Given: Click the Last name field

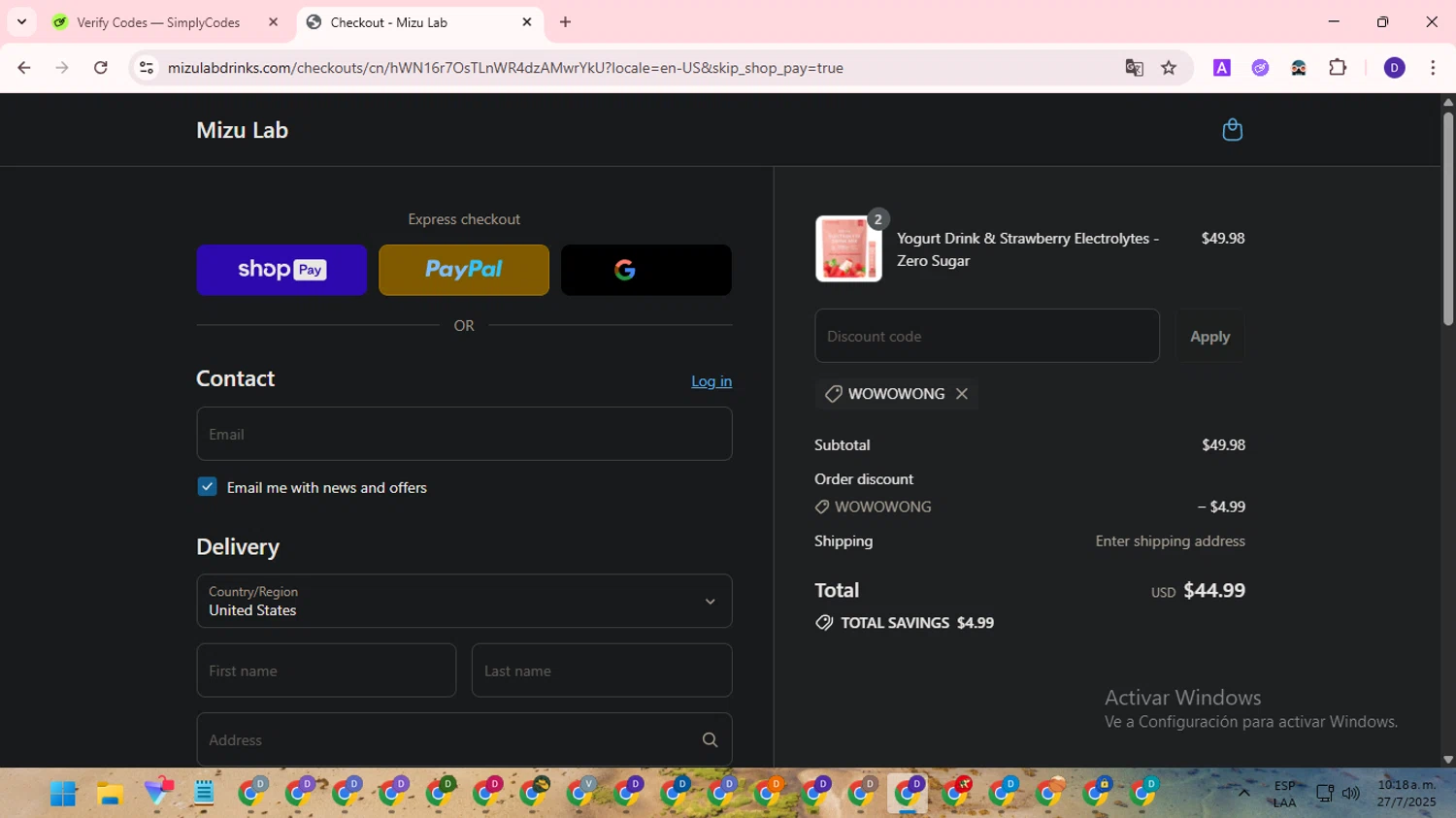Looking at the screenshot, I should point(602,671).
